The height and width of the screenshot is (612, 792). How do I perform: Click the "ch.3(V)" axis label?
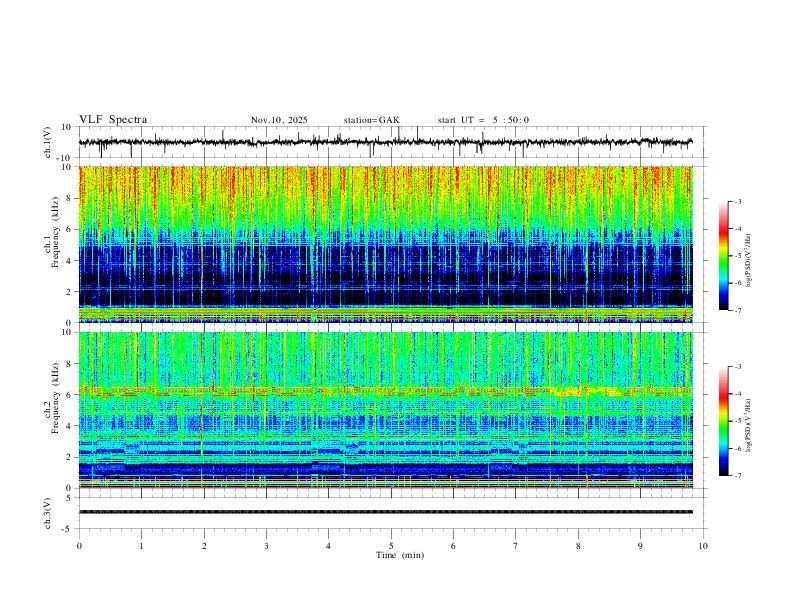pos(48,513)
